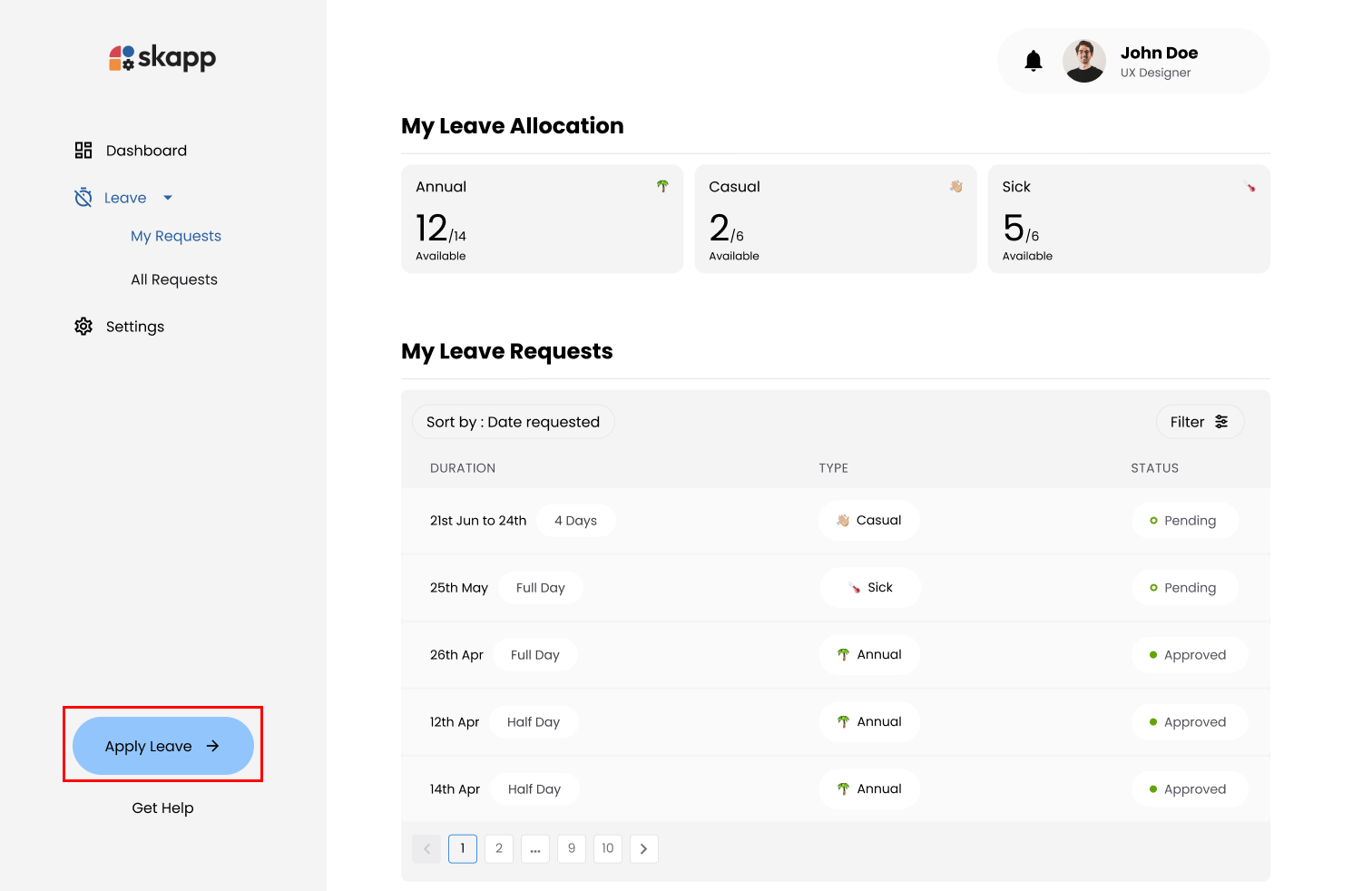Image resolution: width=1372 pixels, height=891 pixels.
Task: Click John Doe's profile avatar
Action: point(1083,61)
